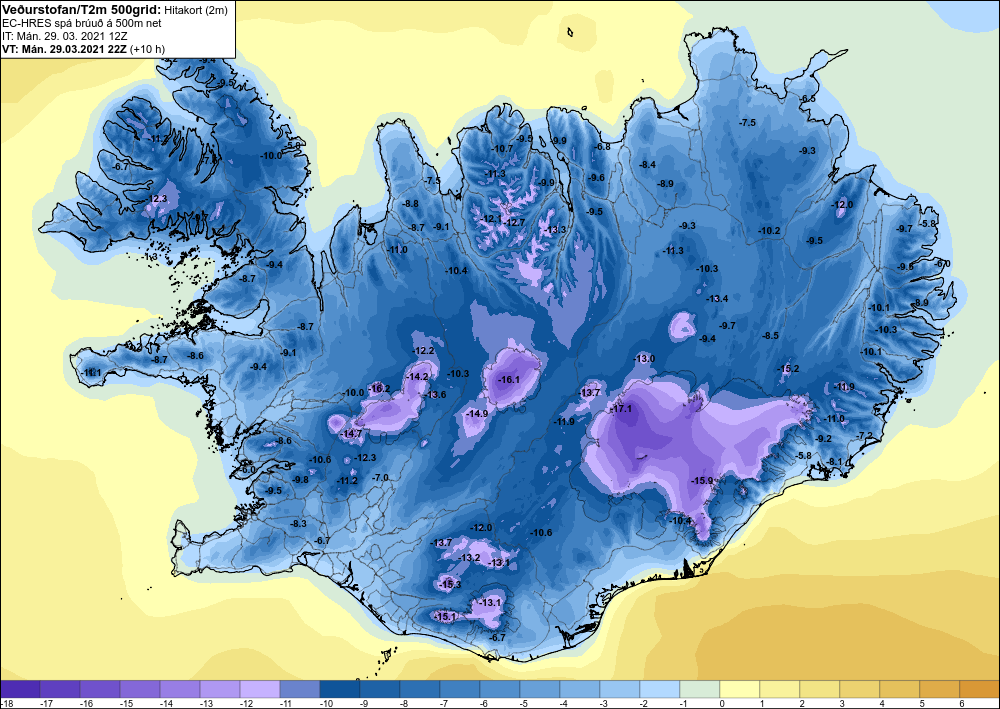Click the legend color between -12 and -11
Image resolution: width=1000 pixels, height=709 pixels.
pos(260,689)
